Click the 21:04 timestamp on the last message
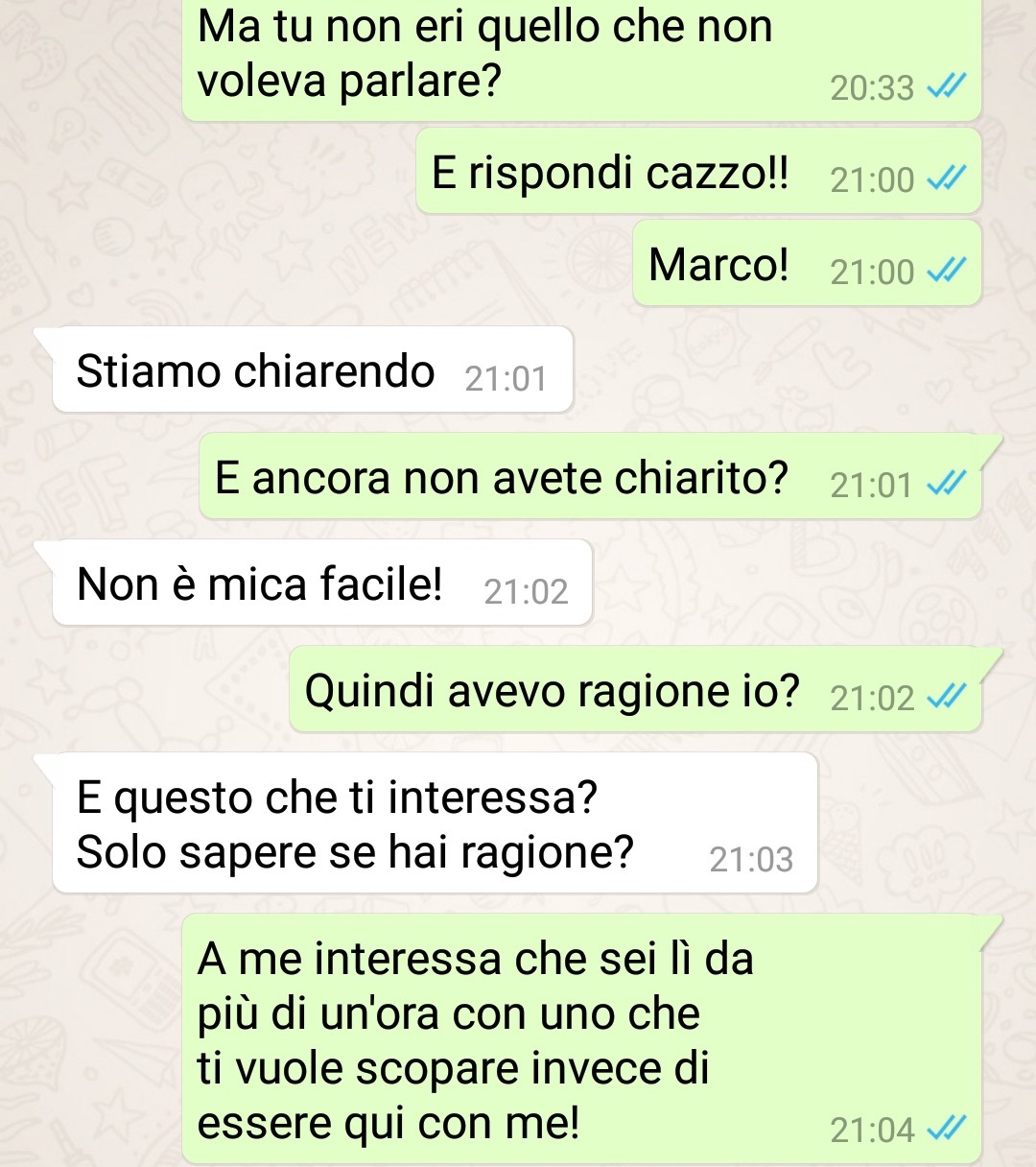This screenshot has width=1036, height=1167. (872, 1130)
